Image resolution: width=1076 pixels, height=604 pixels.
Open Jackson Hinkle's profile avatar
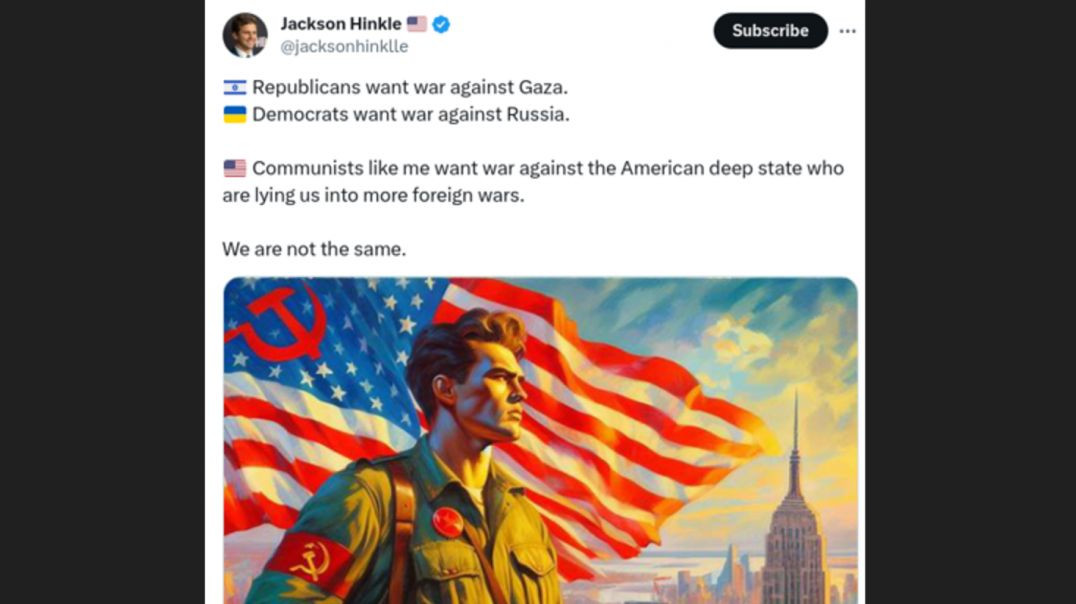click(x=245, y=34)
